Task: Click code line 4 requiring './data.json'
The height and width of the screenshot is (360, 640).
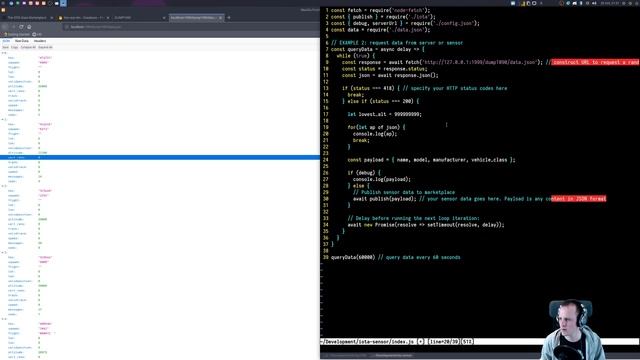Action: point(380,30)
